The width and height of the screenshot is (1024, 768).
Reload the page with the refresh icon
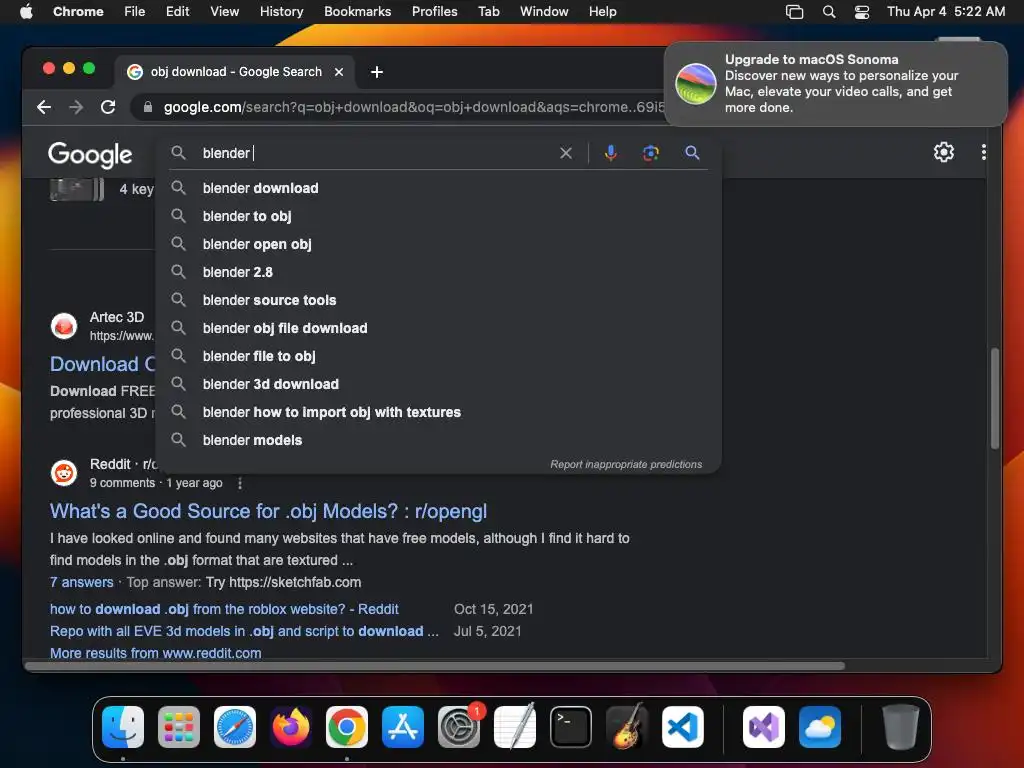108,107
